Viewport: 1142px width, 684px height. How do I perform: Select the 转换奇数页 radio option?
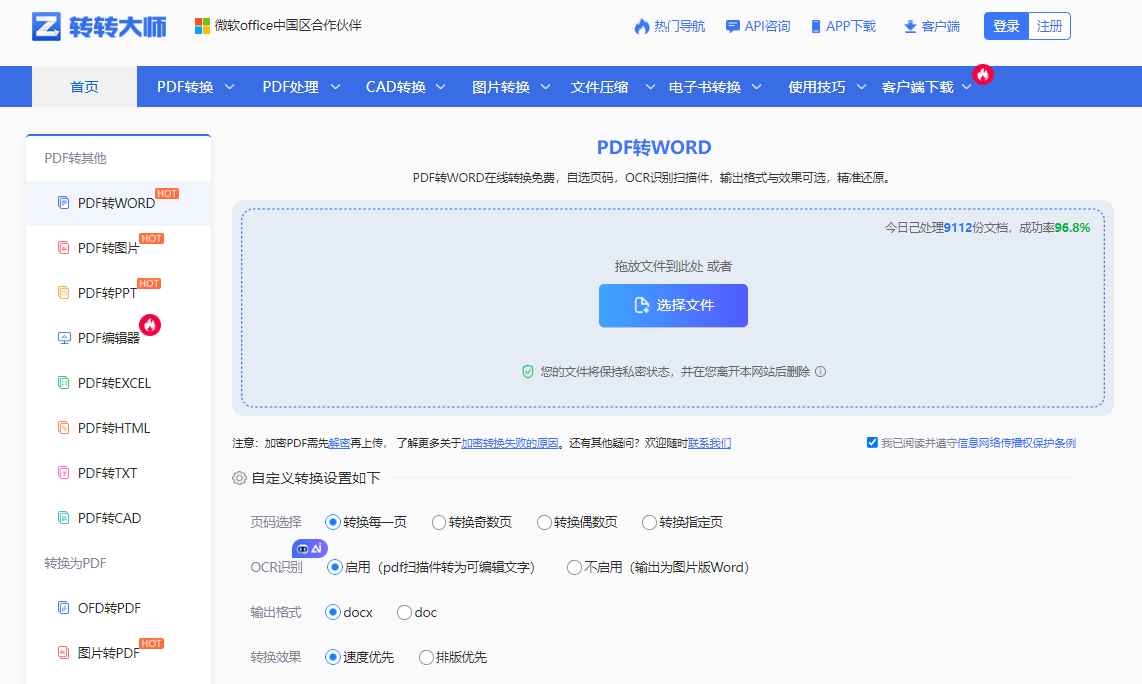pyautogui.click(x=438, y=522)
